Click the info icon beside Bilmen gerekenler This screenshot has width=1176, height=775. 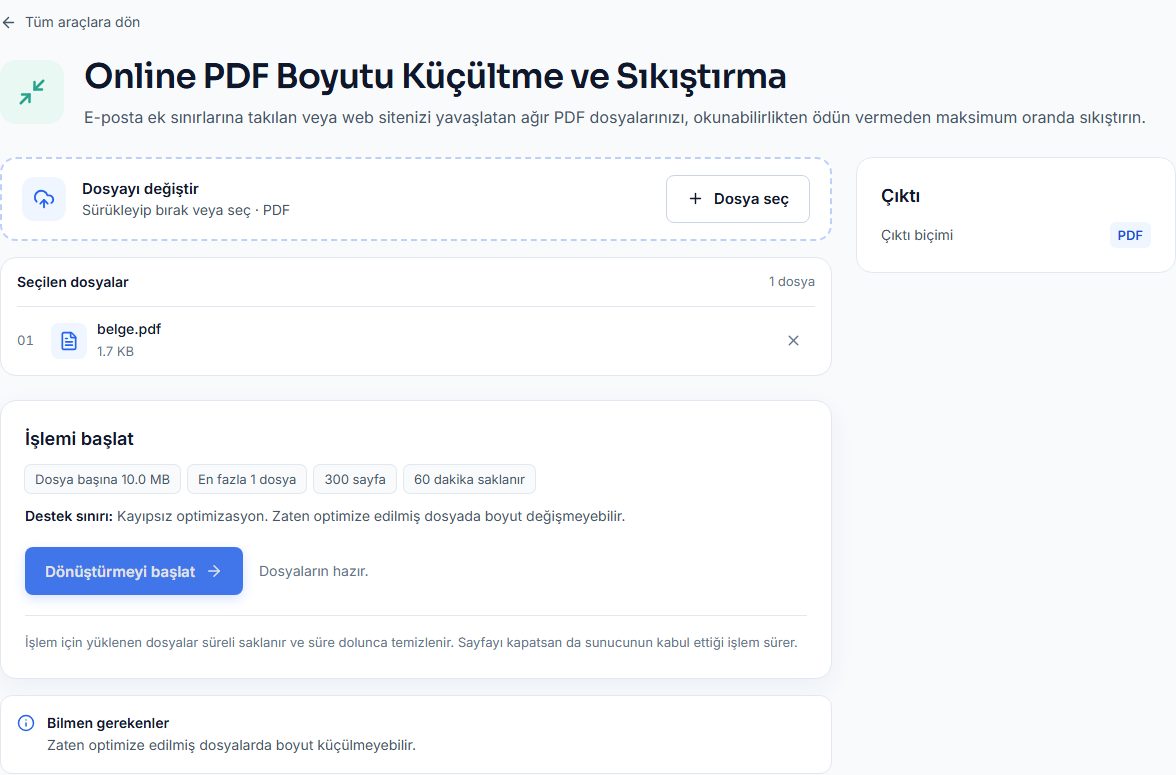(26, 723)
